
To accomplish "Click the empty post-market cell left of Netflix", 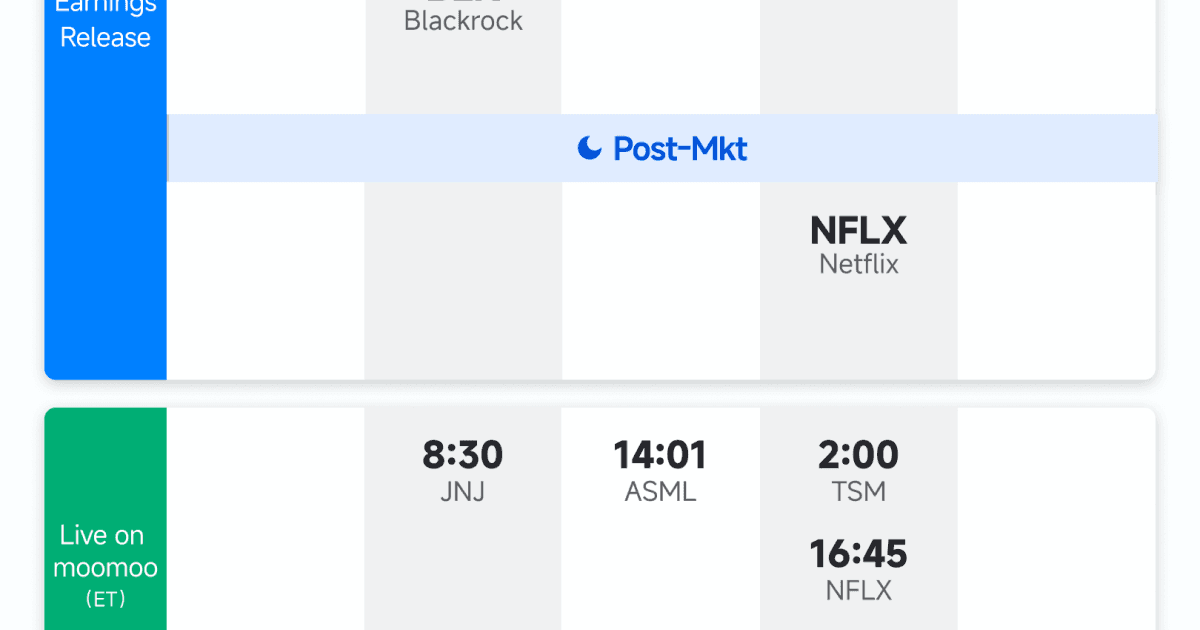I will tap(660, 280).
